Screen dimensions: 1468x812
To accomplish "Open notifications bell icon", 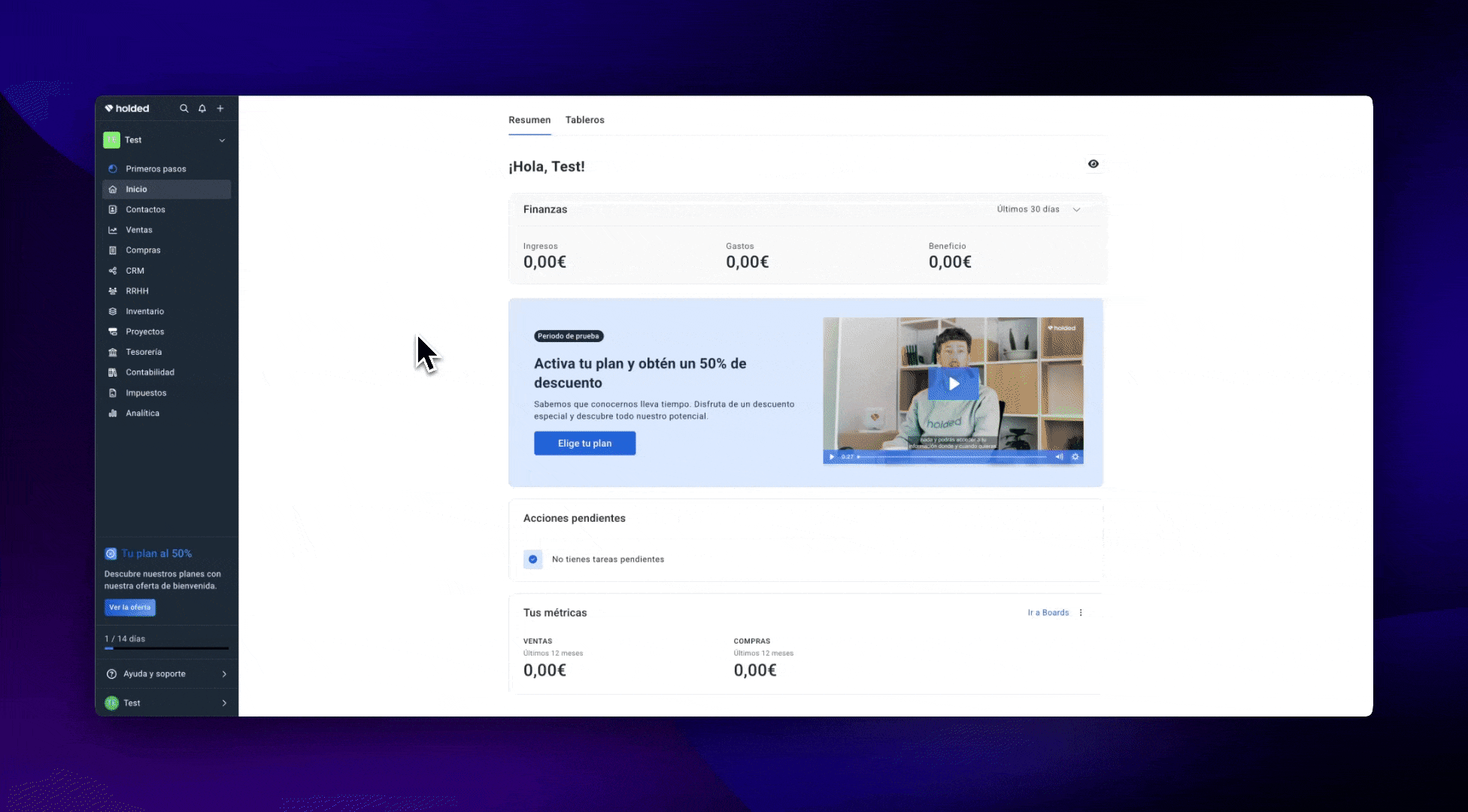I will [202, 108].
